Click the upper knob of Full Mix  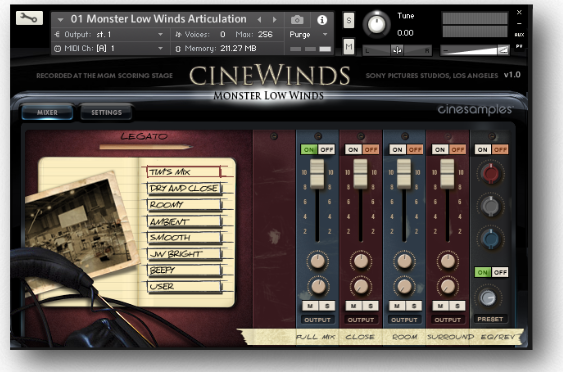(x=317, y=261)
